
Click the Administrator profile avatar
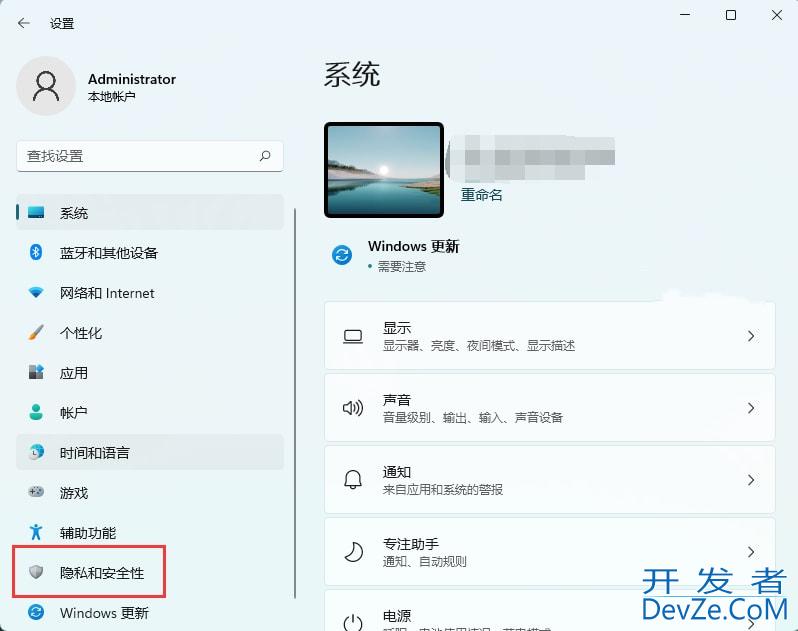click(46, 85)
